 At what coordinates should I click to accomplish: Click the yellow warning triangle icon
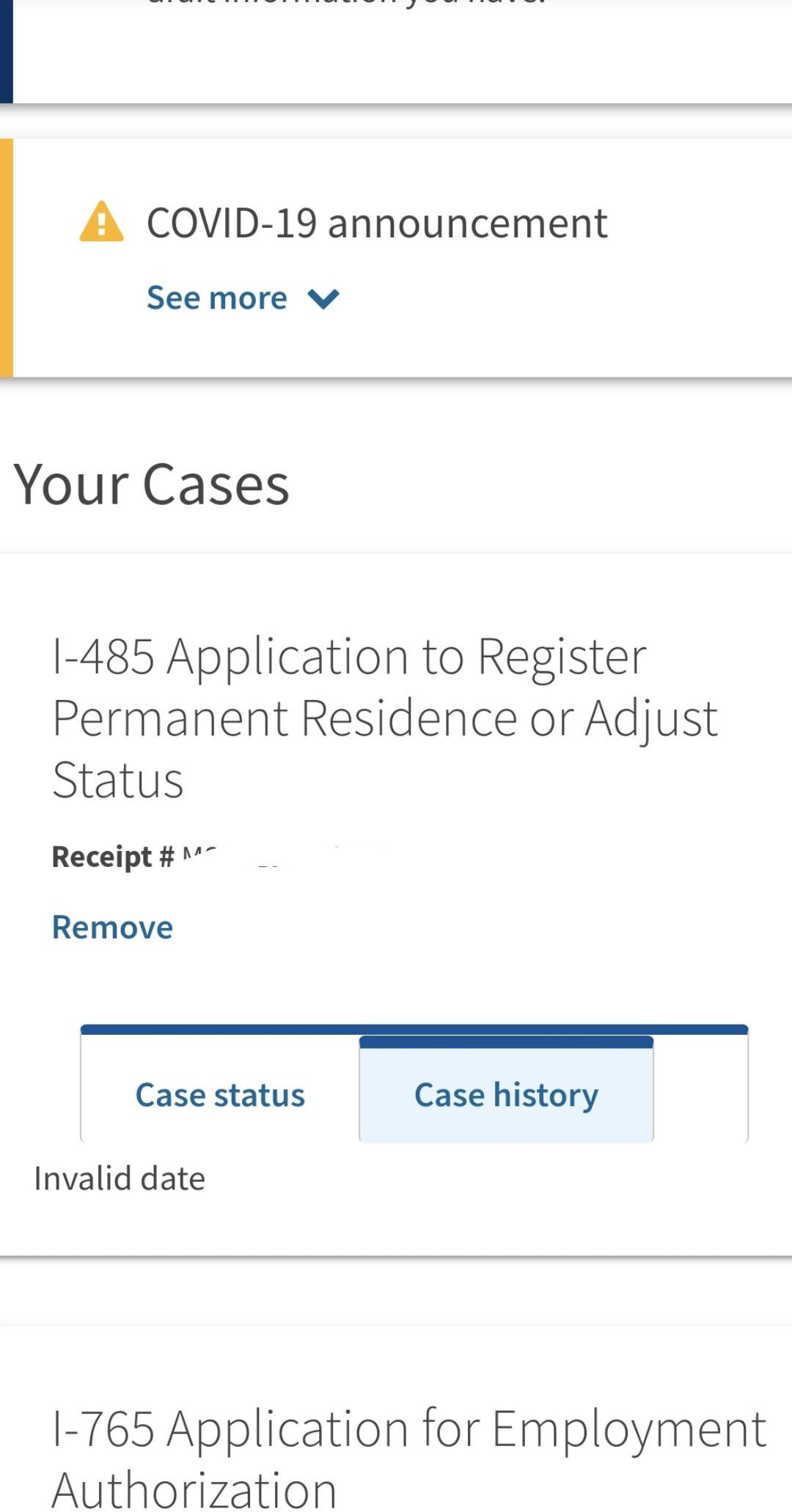(101, 221)
